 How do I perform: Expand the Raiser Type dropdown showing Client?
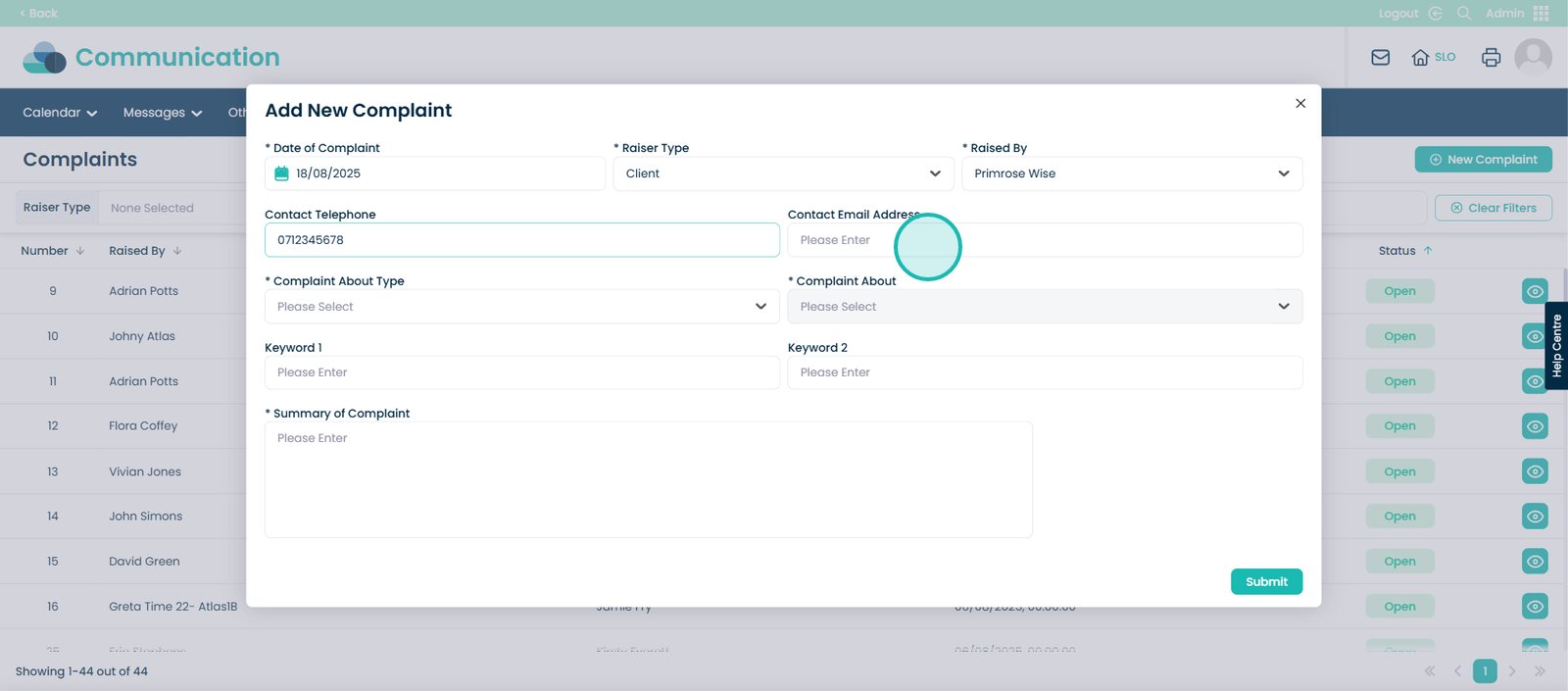point(782,173)
